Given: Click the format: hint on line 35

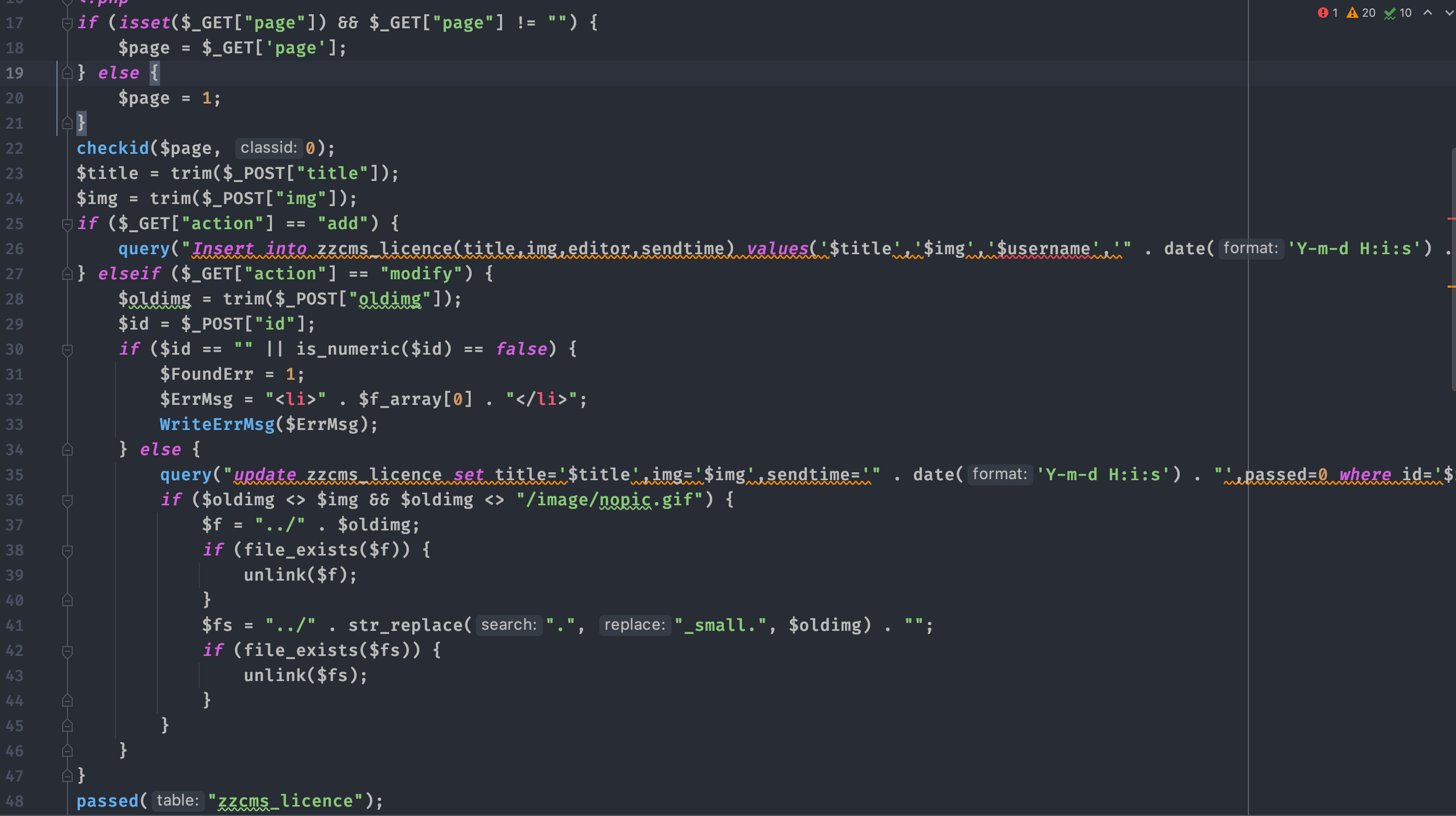Looking at the screenshot, I should click(1000, 474).
